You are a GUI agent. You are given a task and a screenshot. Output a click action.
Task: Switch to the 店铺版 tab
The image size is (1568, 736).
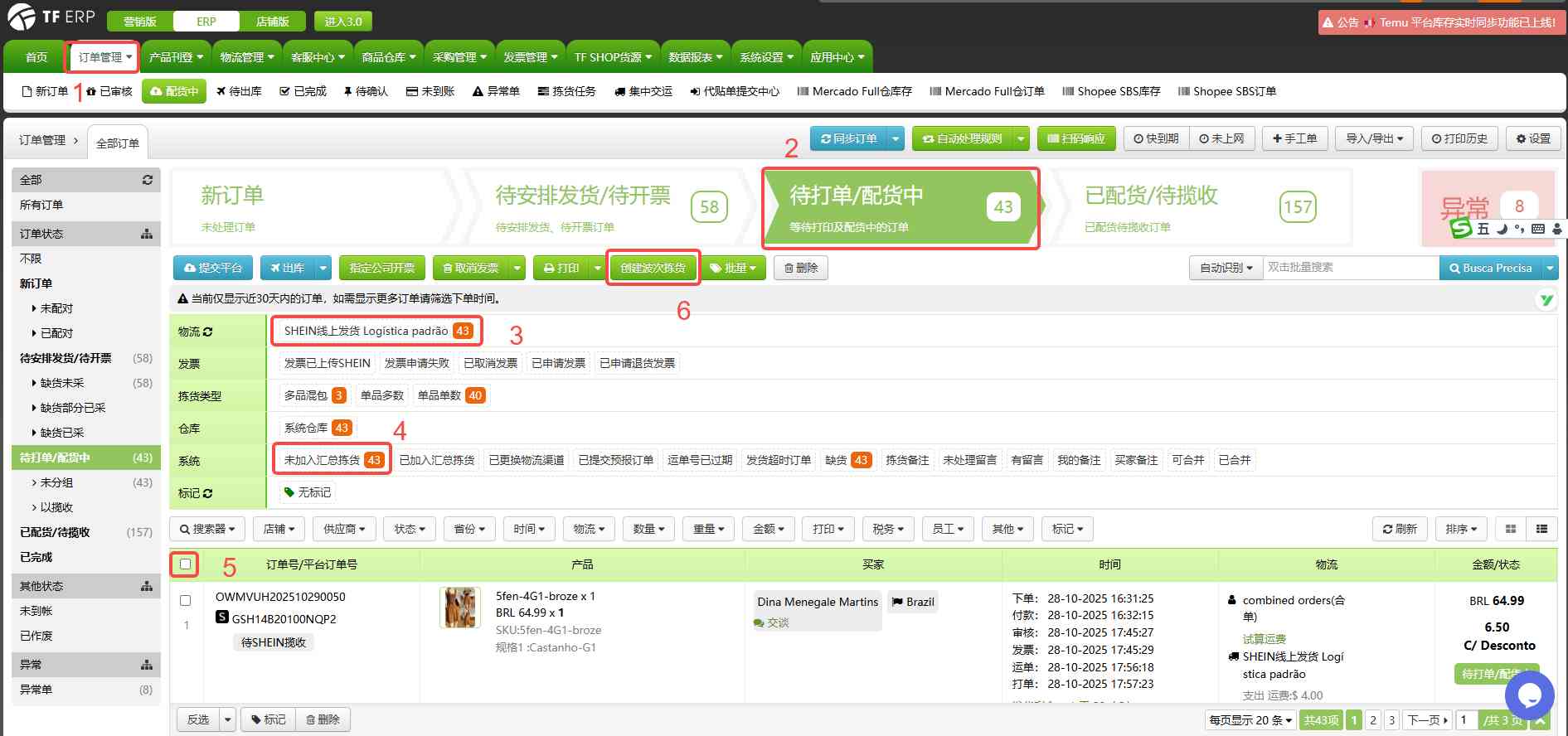272,22
